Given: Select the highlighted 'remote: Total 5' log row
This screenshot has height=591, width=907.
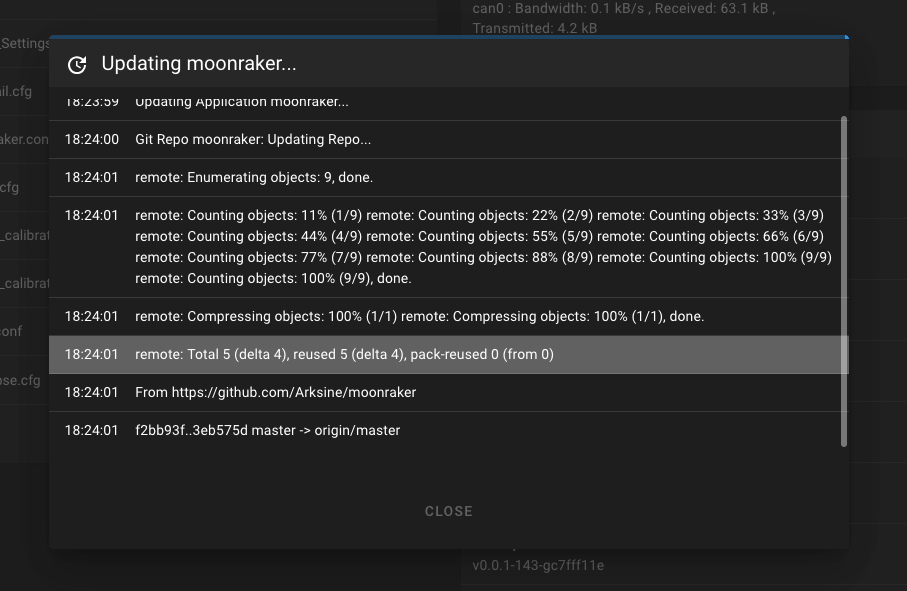Looking at the screenshot, I should (345, 354).
